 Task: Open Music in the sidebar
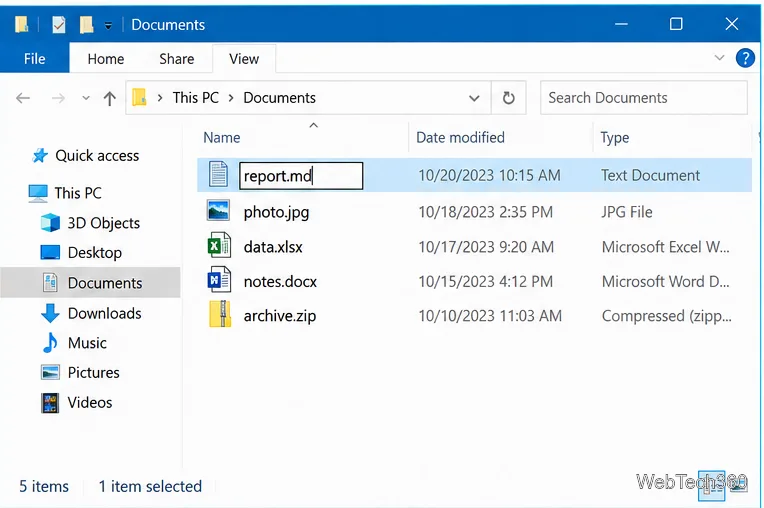tap(87, 343)
